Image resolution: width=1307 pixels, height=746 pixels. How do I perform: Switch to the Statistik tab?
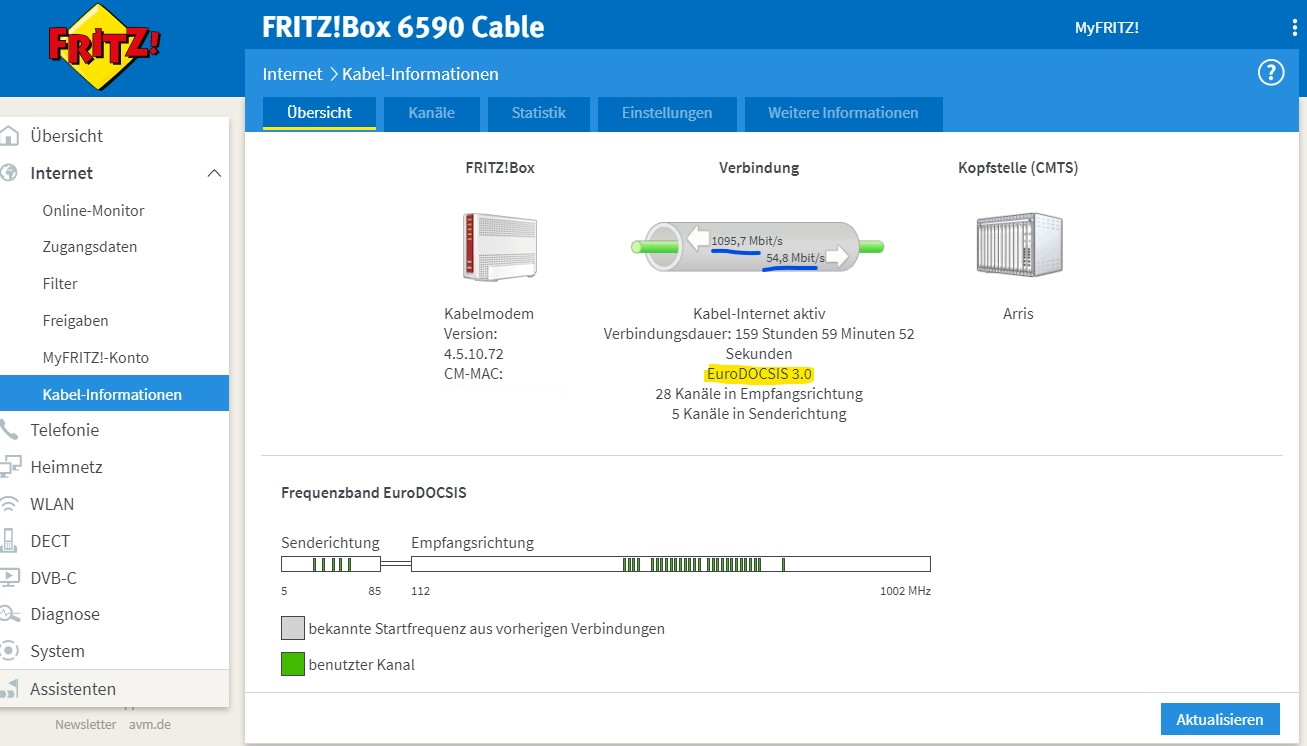click(538, 113)
